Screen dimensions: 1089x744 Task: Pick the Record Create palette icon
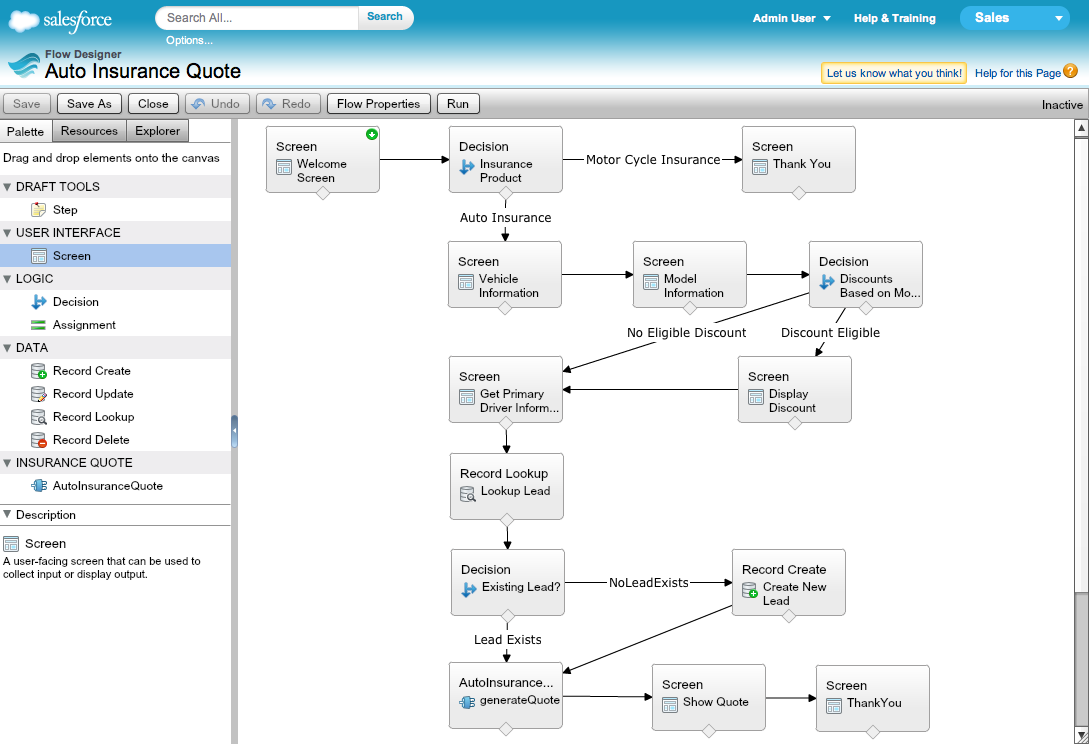39,371
